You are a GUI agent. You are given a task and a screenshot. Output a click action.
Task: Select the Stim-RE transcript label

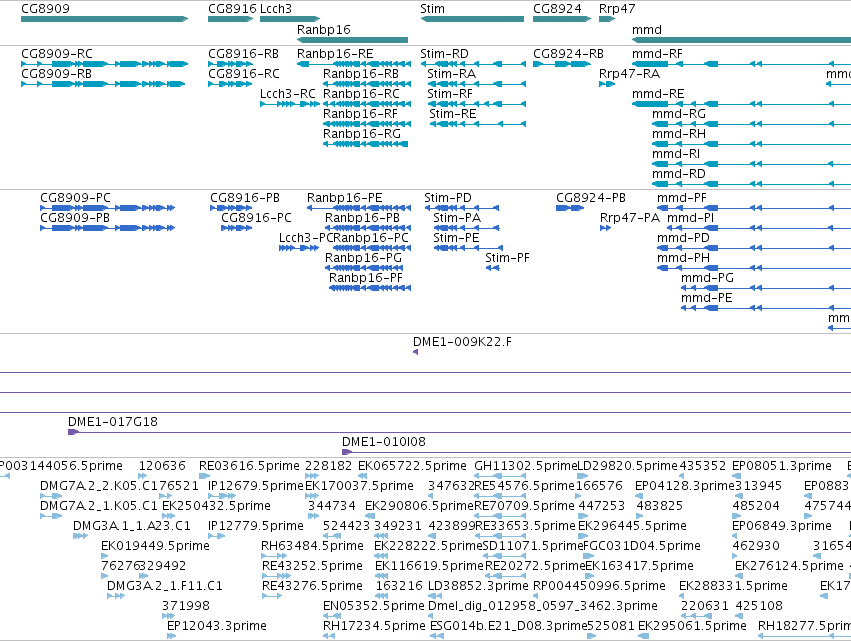point(453,114)
